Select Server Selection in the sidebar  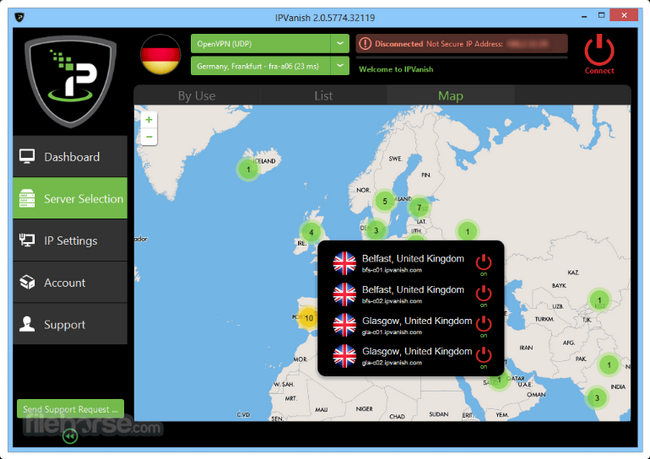pyautogui.click(x=70, y=198)
